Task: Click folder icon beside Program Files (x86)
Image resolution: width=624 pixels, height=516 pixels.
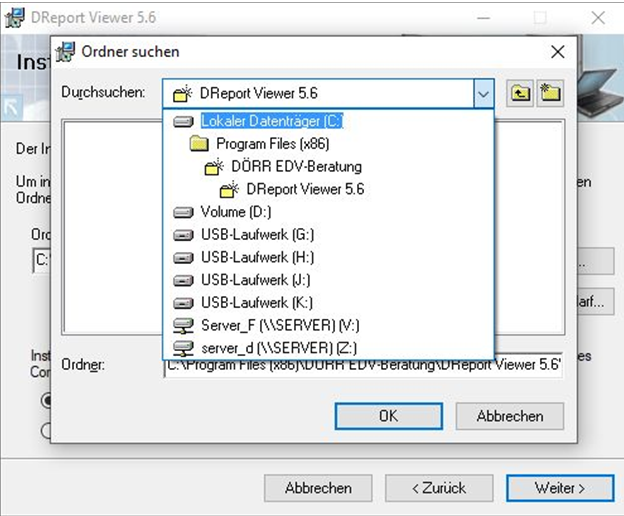Action: coord(199,144)
